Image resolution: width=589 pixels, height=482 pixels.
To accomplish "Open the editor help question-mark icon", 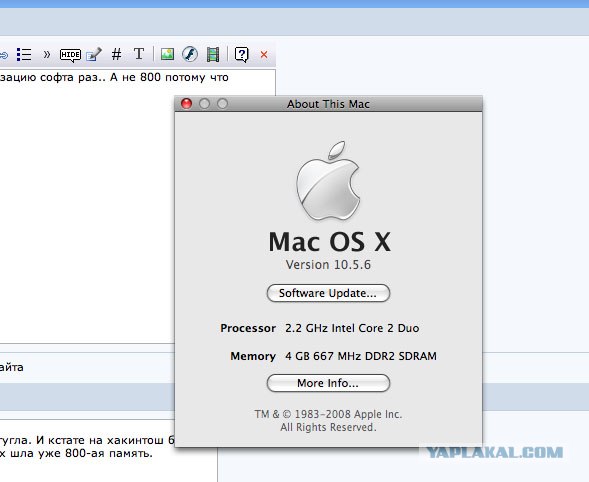I will point(242,55).
